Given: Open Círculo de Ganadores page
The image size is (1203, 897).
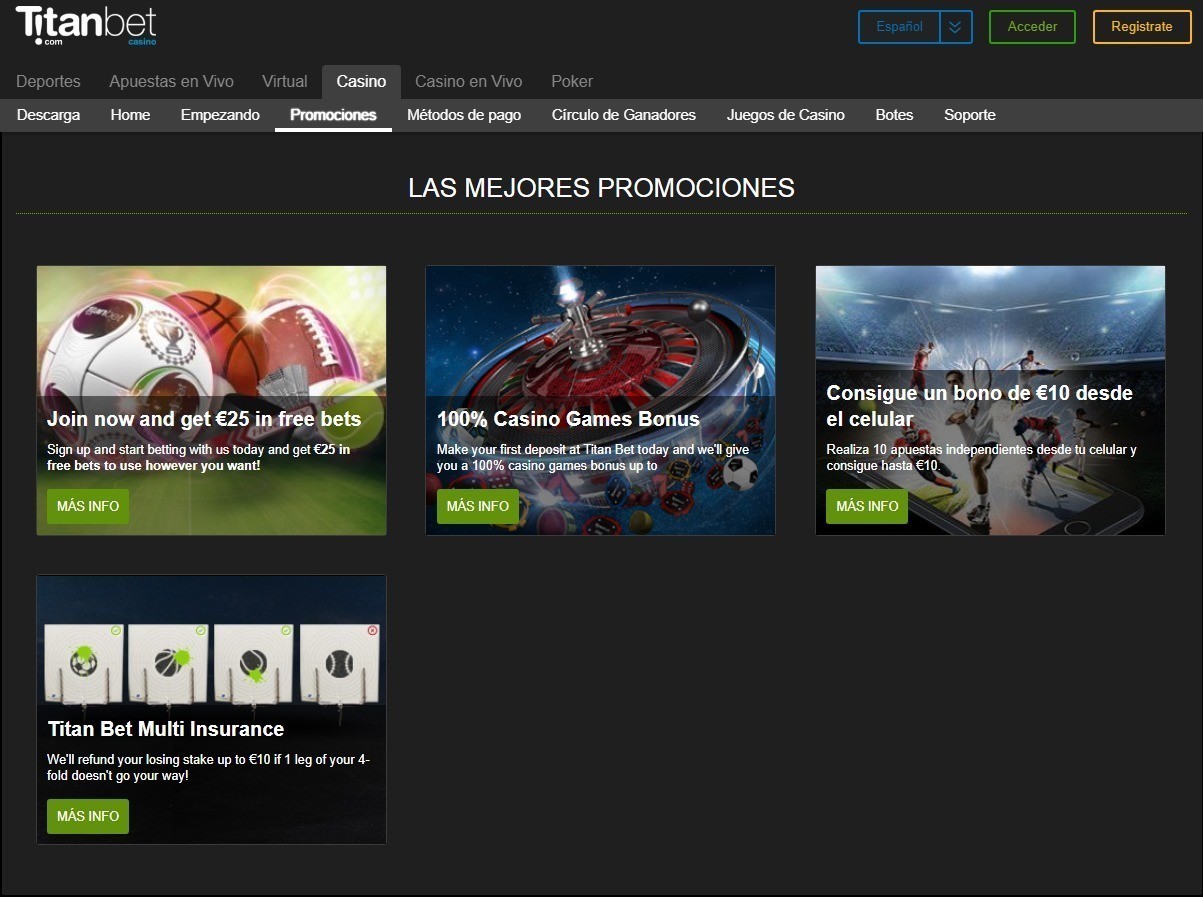Looking at the screenshot, I should [x=624, y=115].
